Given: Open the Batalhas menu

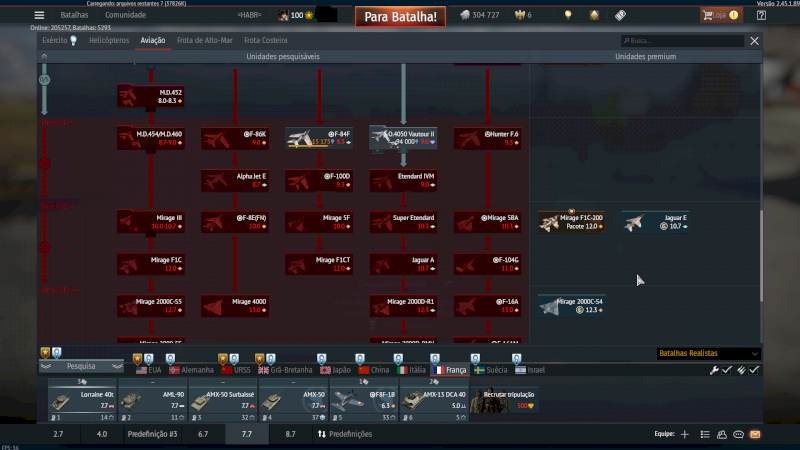Looking at the screenshot, I should click(x=74, y=15).
